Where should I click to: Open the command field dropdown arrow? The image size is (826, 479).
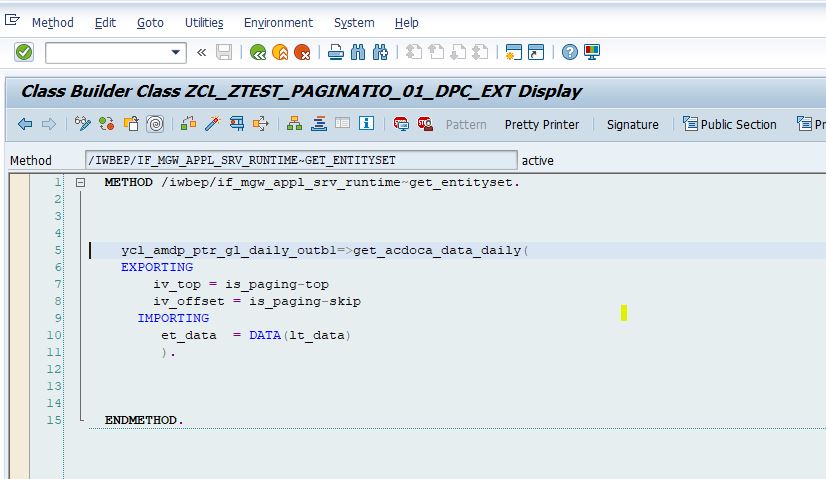pos(176,52)
